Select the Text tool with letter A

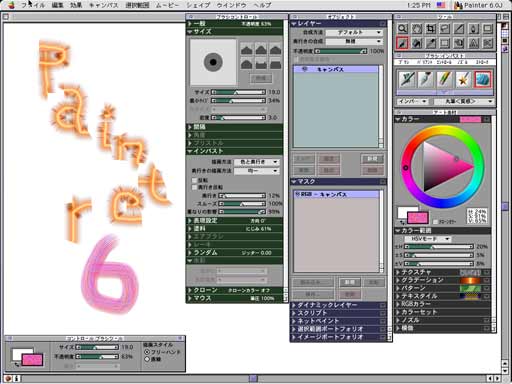pyautogui.click(x=473, y=43)
